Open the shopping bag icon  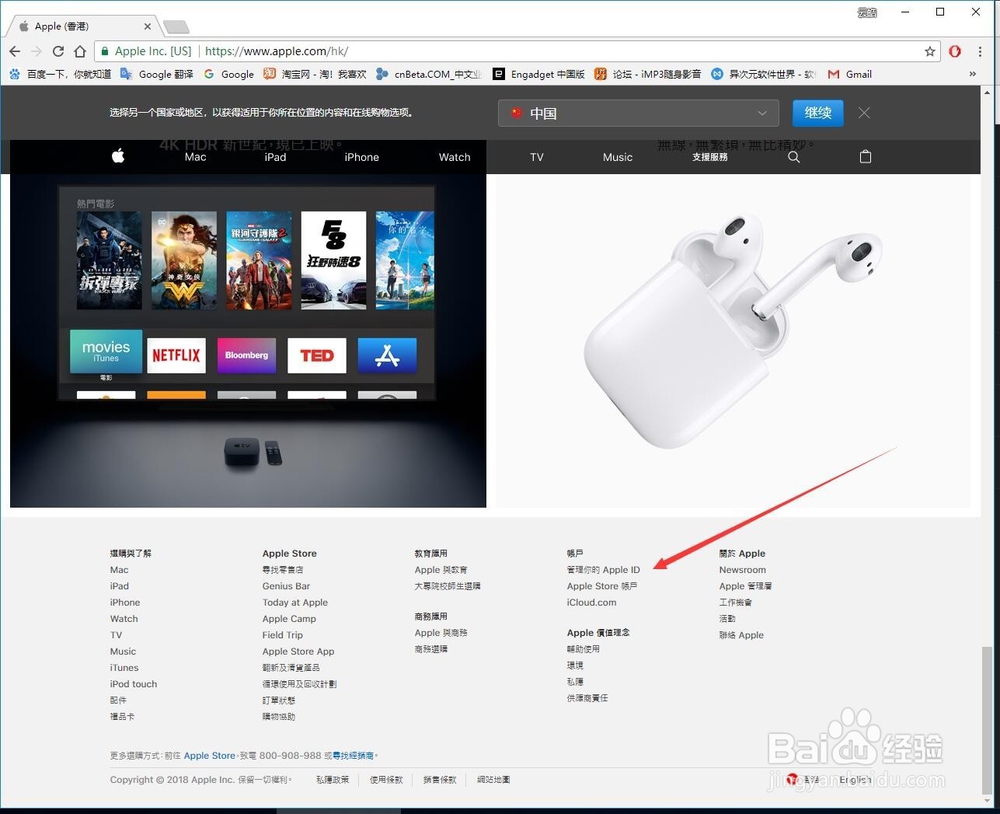(x=865, y=156)
